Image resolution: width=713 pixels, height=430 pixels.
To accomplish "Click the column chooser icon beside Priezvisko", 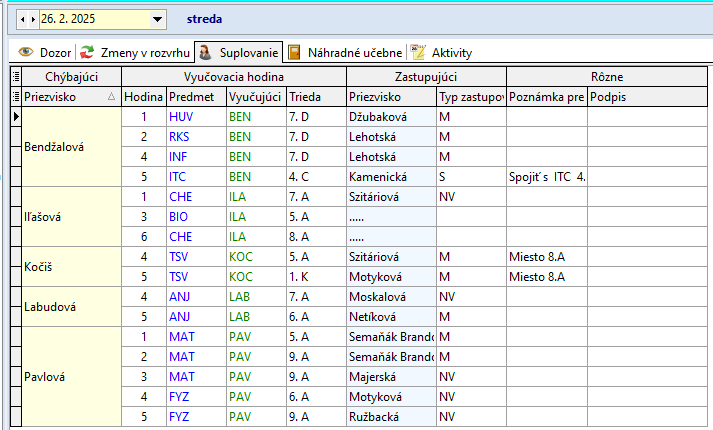I will pyautogui.click(x=15, y=97).
